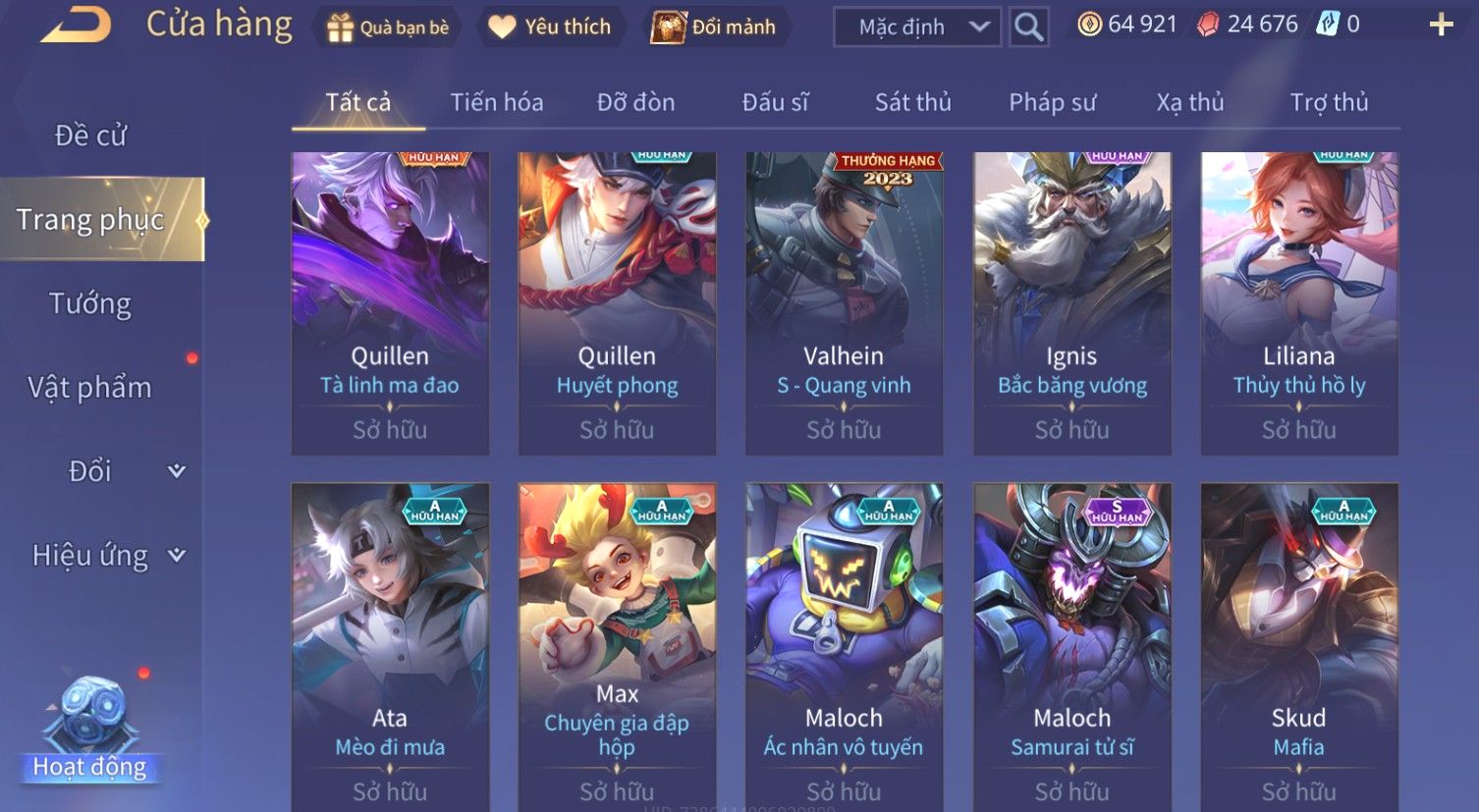Image resolution: width=1479 pixels, height=812 pixels.
Task: Click the gold coin balance icon
Action: [x=1089, y=25]
